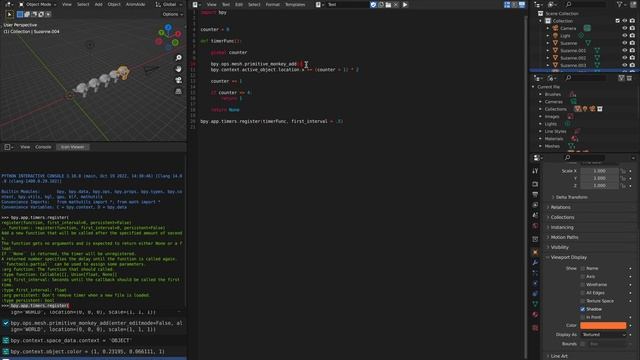Hide the Camera object with eye icon

tap(624, 28)
